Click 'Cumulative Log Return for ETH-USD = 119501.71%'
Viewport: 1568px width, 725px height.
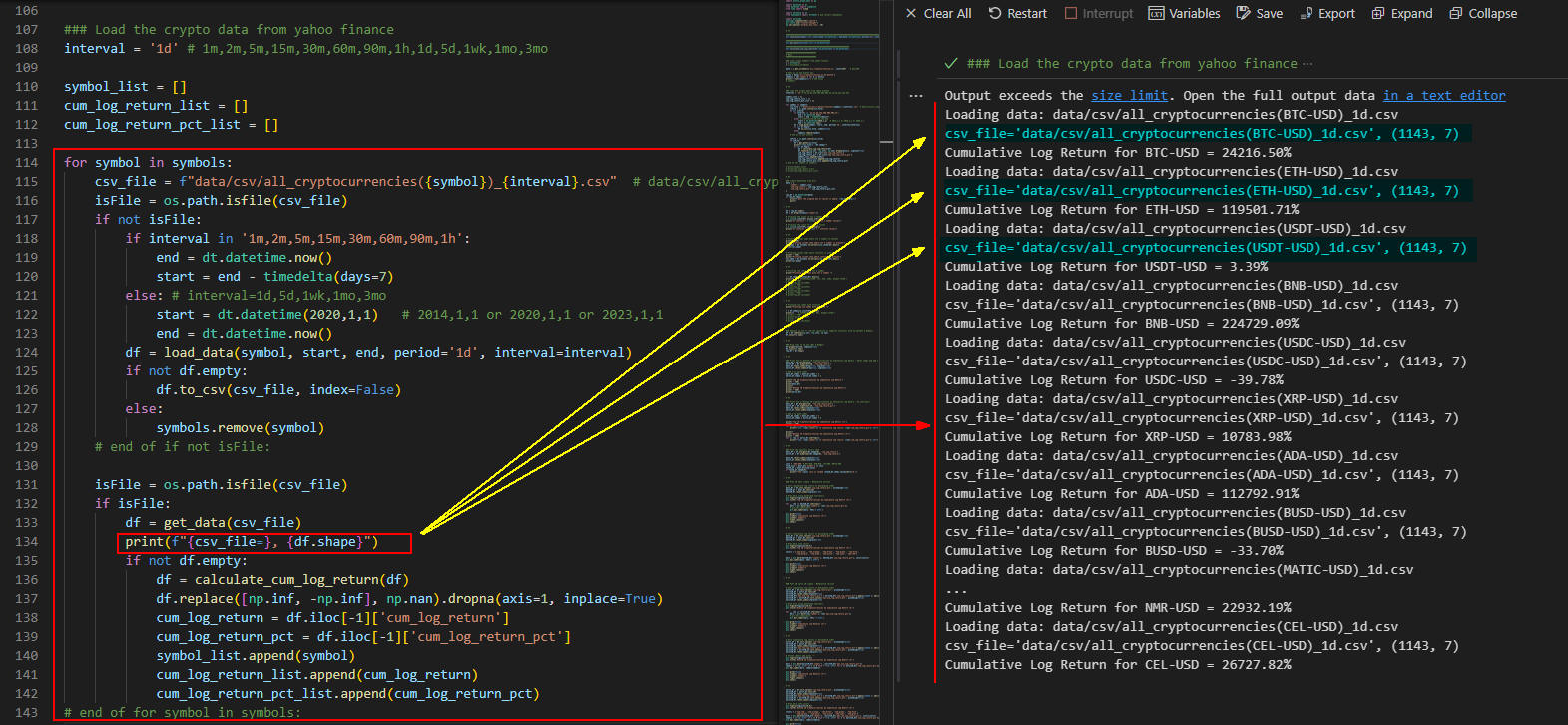pyautogui.click(x=1122, y=209)
